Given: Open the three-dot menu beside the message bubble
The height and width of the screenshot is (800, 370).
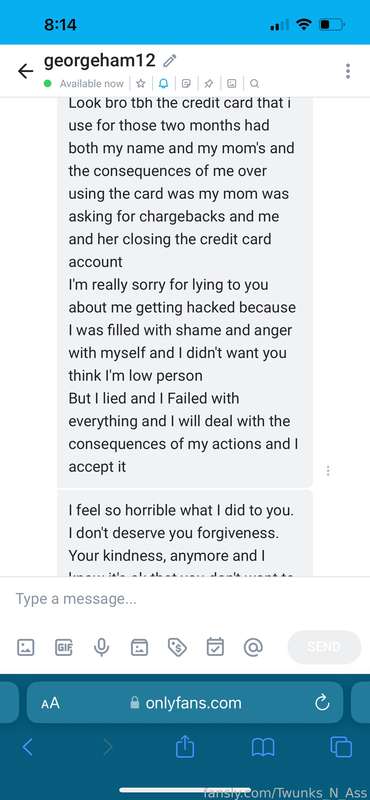Looking at the screenshot, I should [328, 470].
